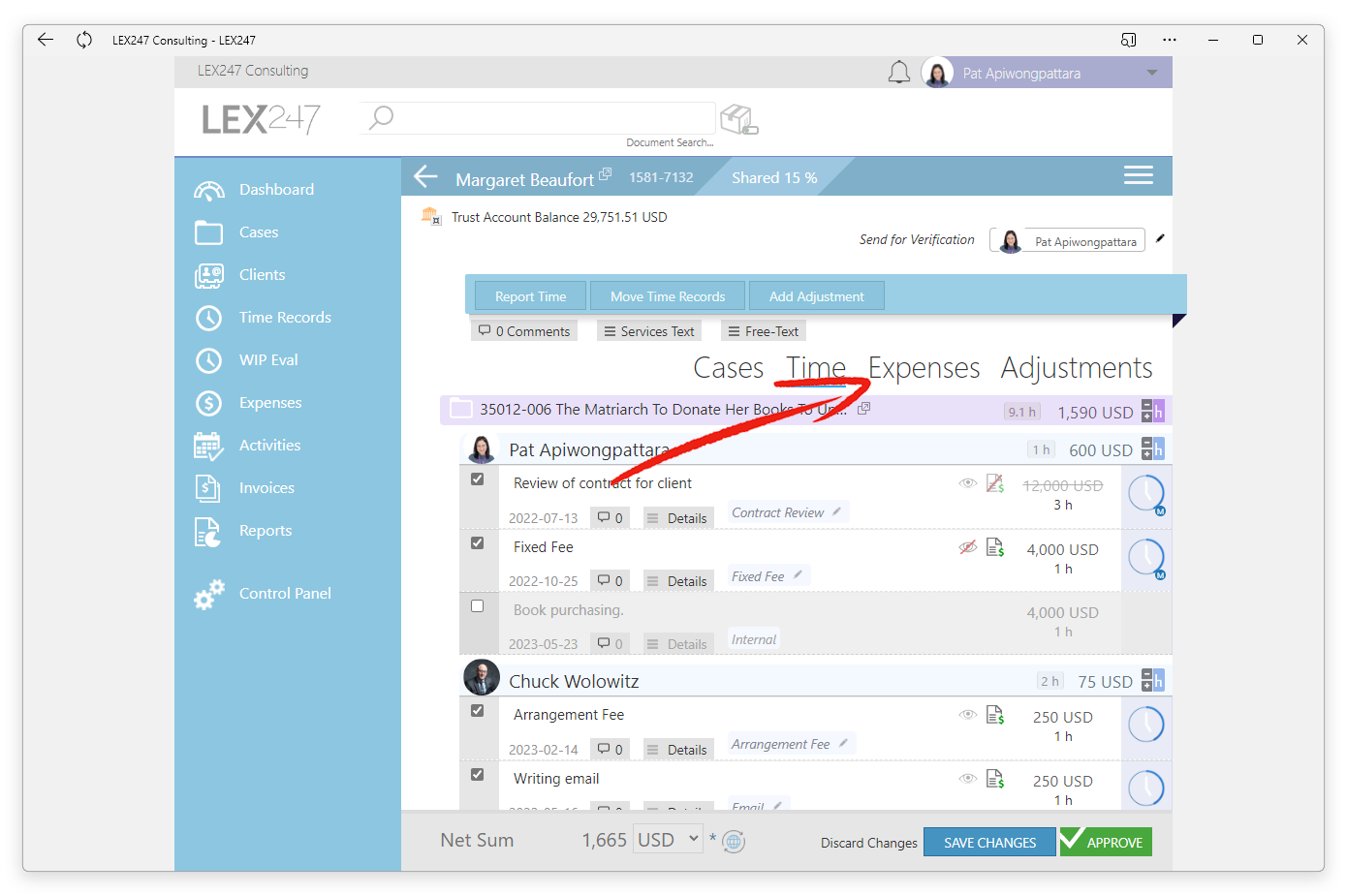The height and width of the screenshot is (896, 1347).
Task: Open Expenses in the left sidebar
Action: tap(248, 403)
